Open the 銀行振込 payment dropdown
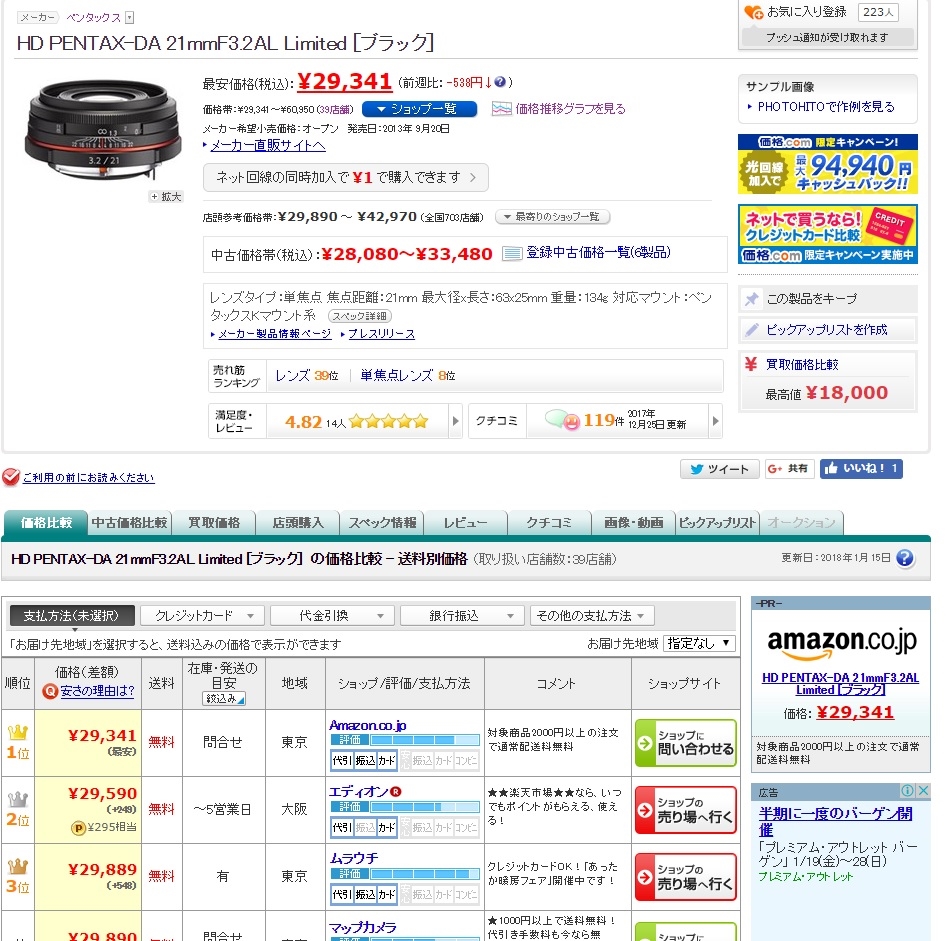This screenshot has width=946, height=941. [x=462, y=616]
